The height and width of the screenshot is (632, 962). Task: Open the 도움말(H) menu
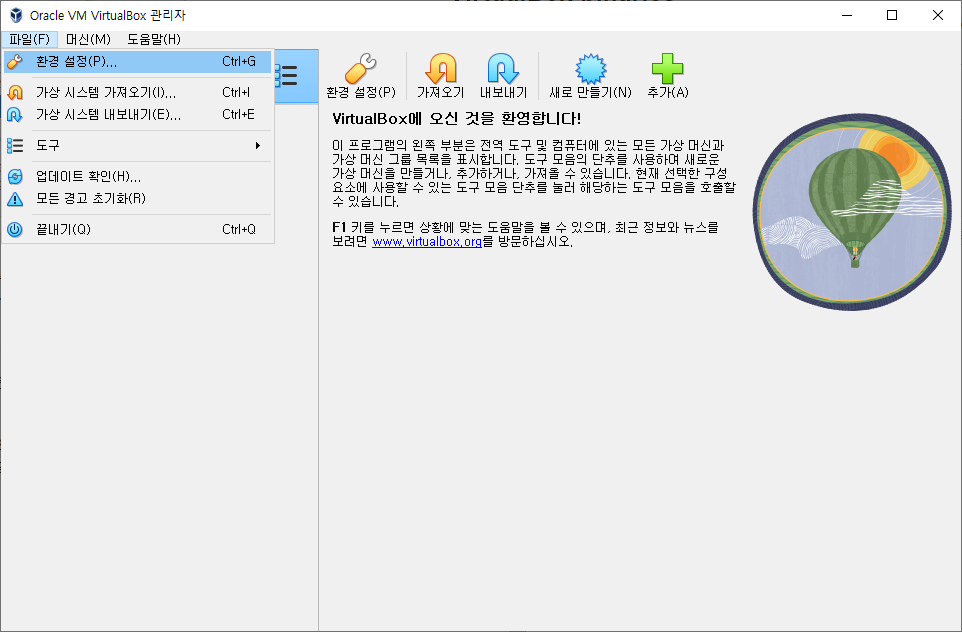click(x=154, y=39)
